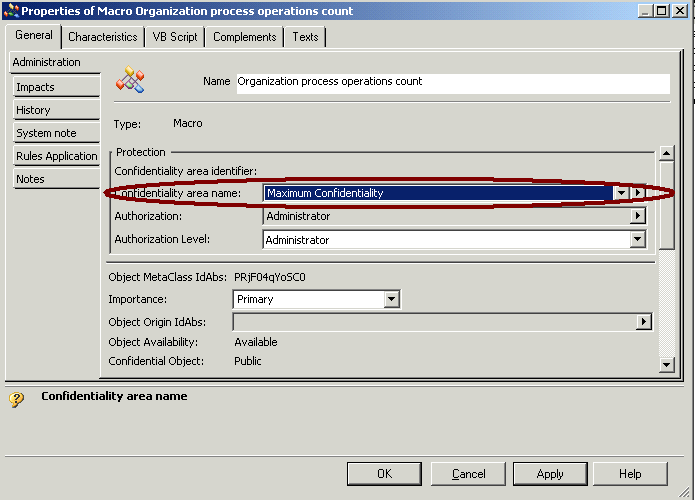Go to the Texts tab
The image size is (695, 500).
(305, 37)
